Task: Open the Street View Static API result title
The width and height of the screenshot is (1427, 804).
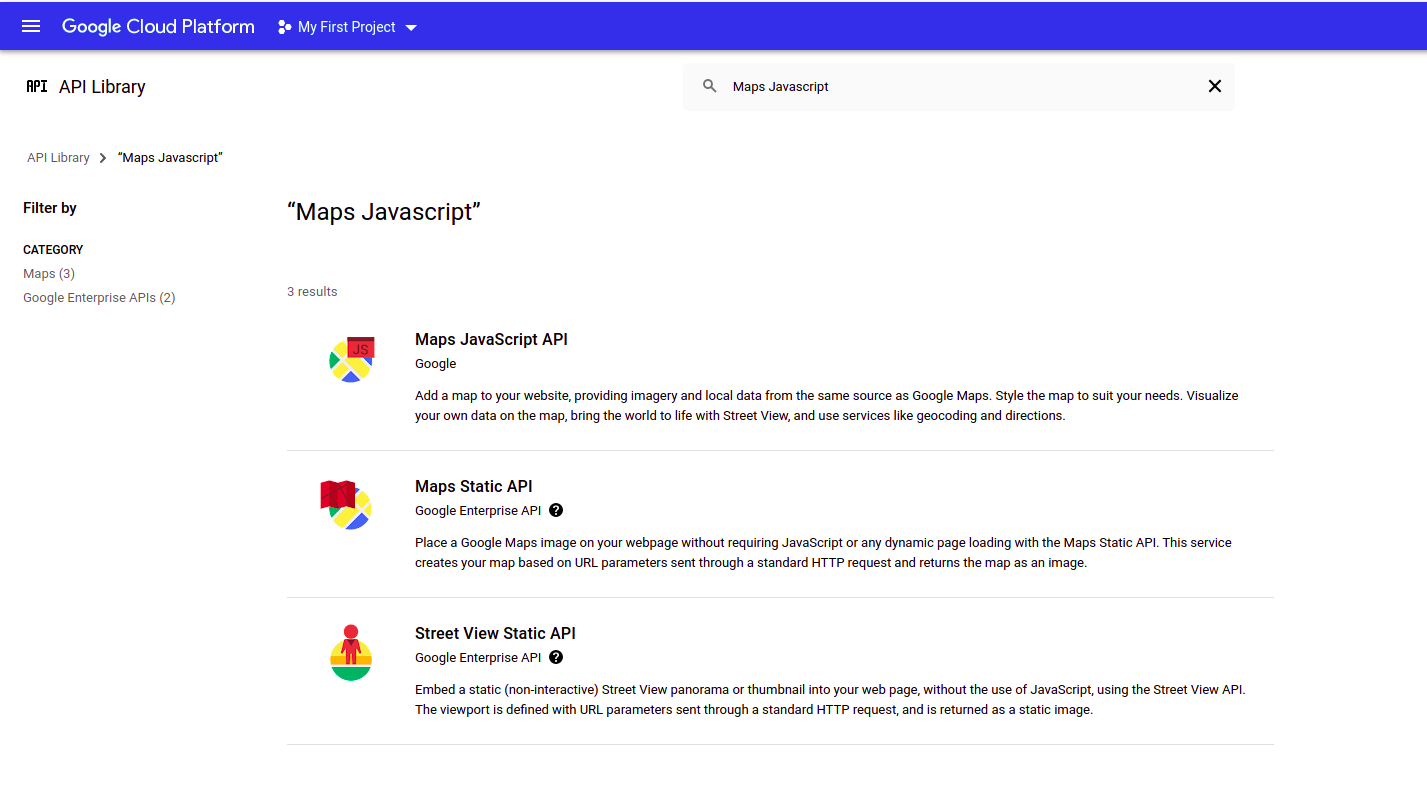Action: tap(495, 634)
